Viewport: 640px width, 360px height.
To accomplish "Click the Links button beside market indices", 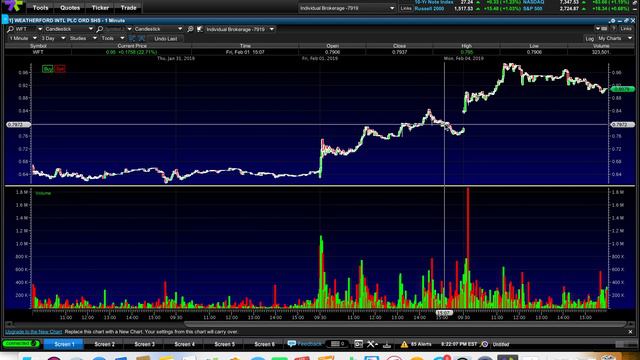I will (406, 8).
